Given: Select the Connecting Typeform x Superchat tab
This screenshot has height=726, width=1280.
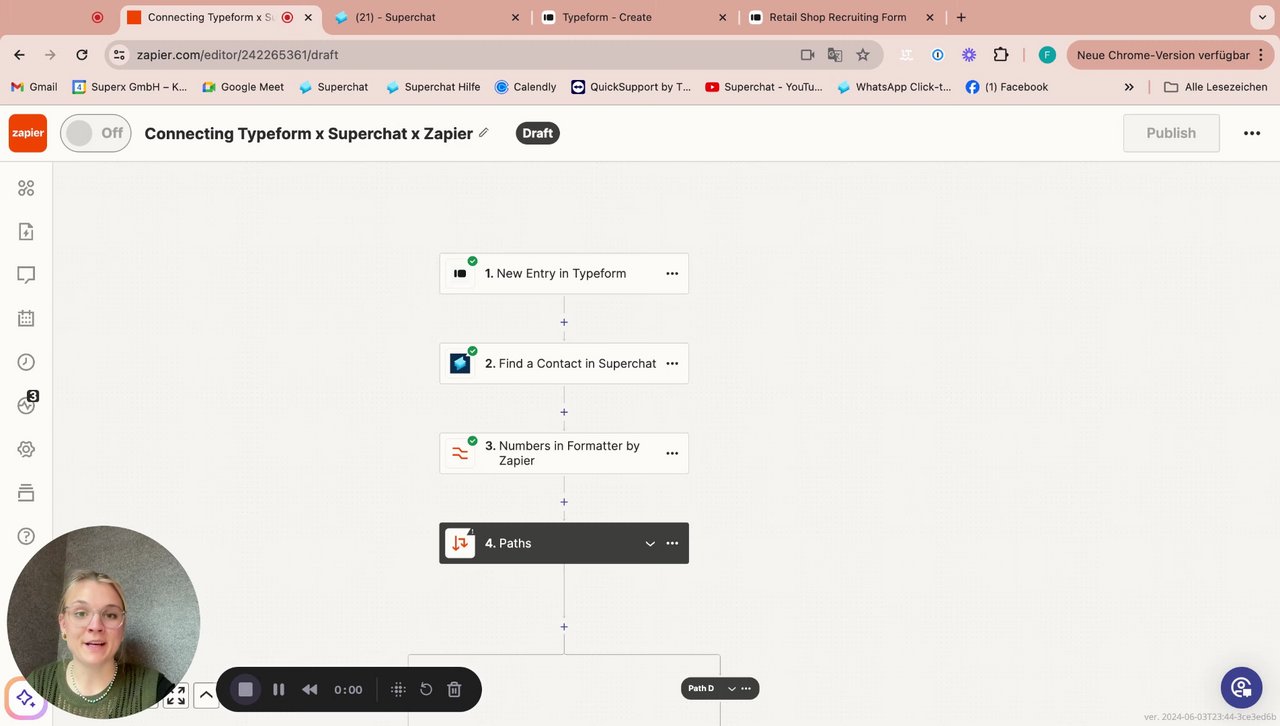Looking at the screenshot, I should click(x=220, y=17).
